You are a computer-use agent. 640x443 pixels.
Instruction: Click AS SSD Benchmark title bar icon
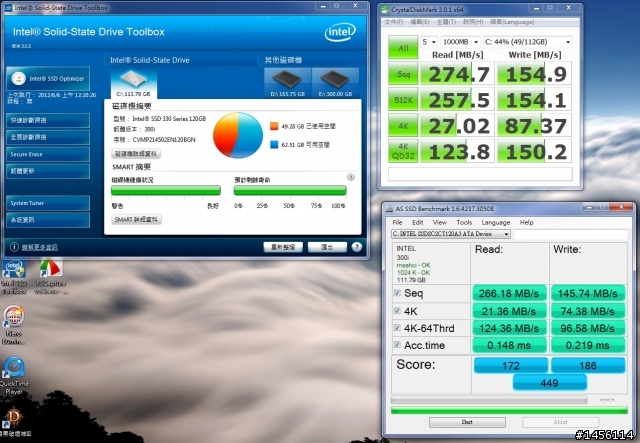(x=389, y=209)
